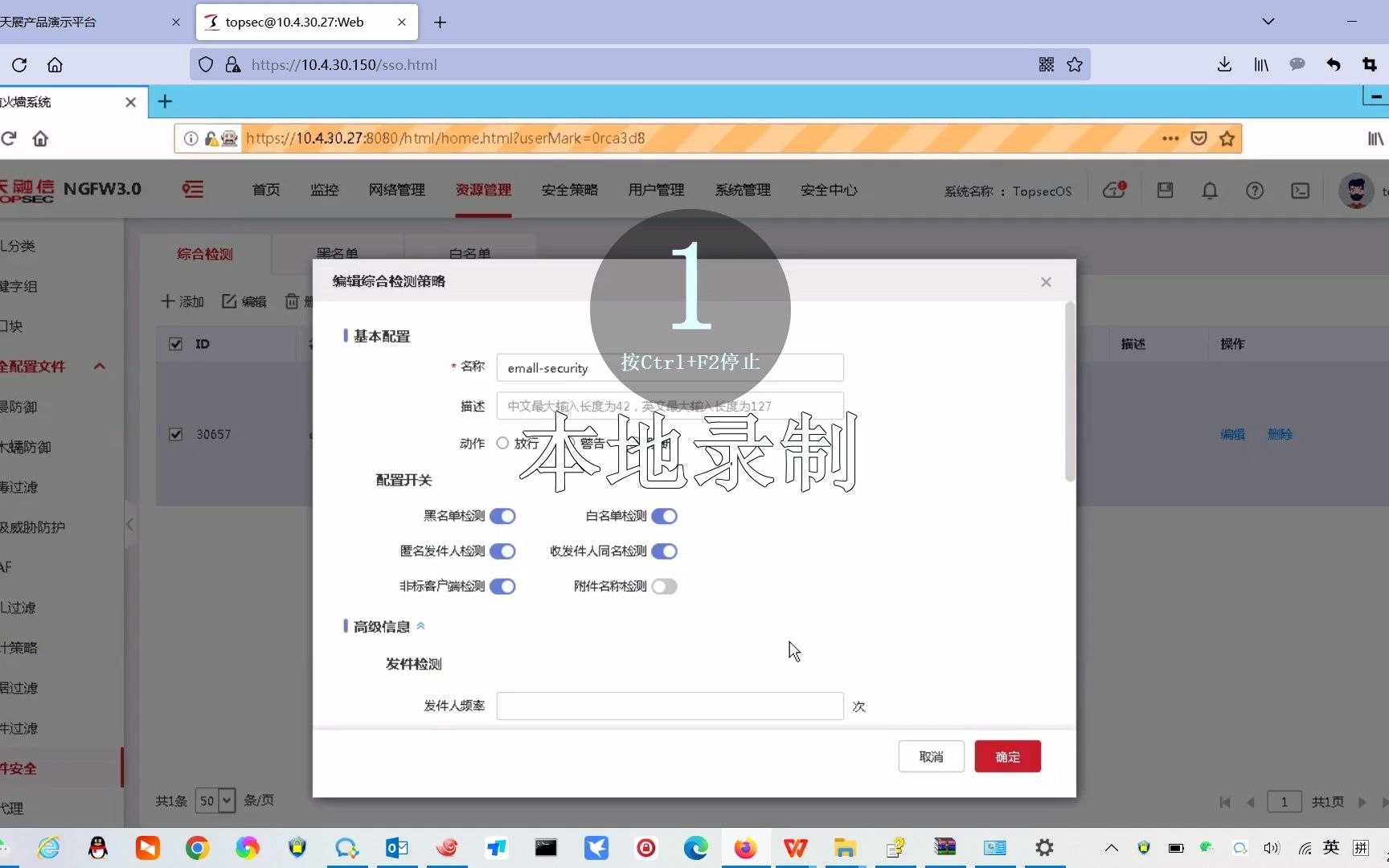Collapse the 高级信息 section
Image resolution: width=1389 pixels, height=868 pixels.
coord(420,626)
